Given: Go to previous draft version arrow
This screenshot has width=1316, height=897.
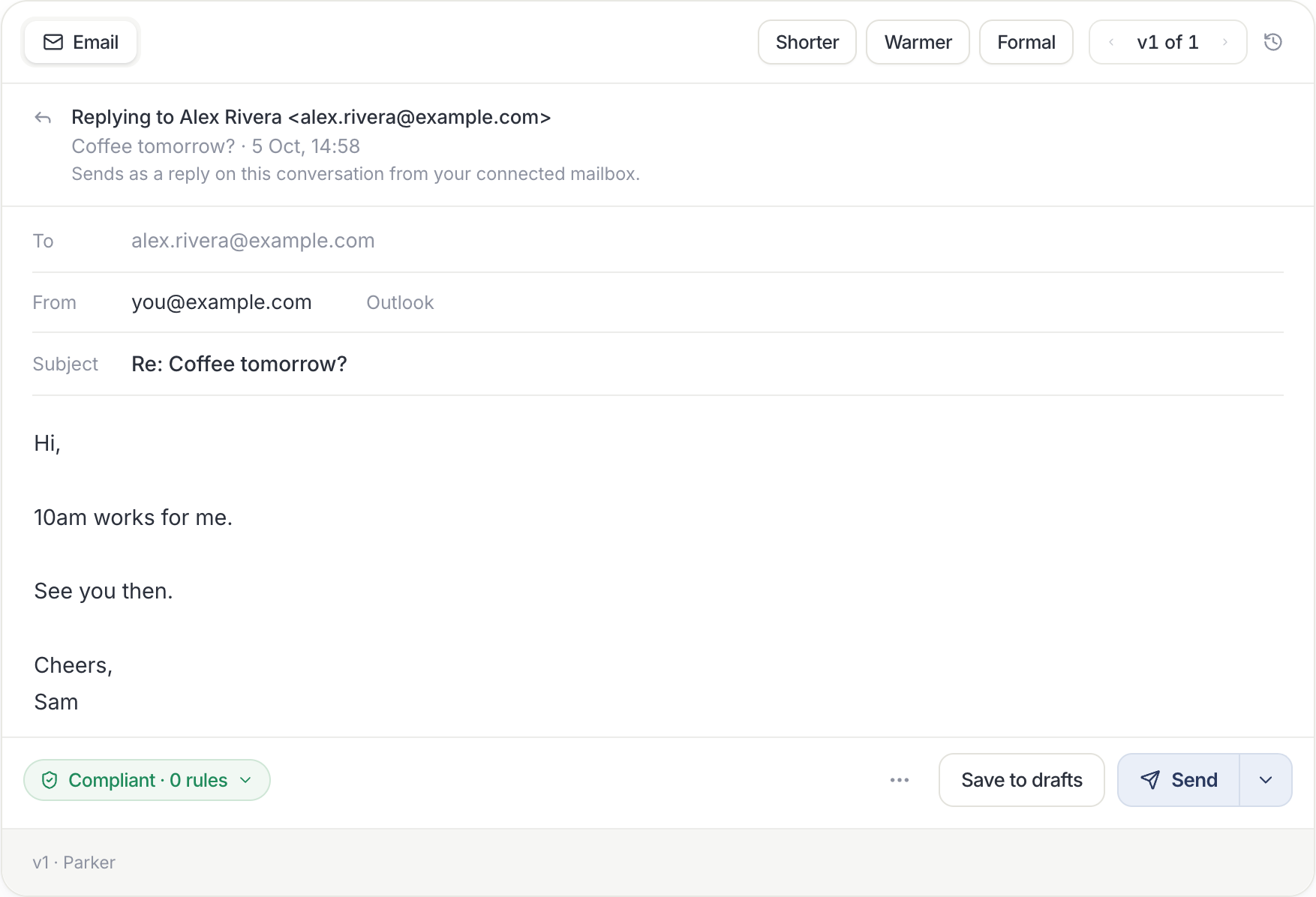Looking at the screenshot, I should tap(1111, 42).
